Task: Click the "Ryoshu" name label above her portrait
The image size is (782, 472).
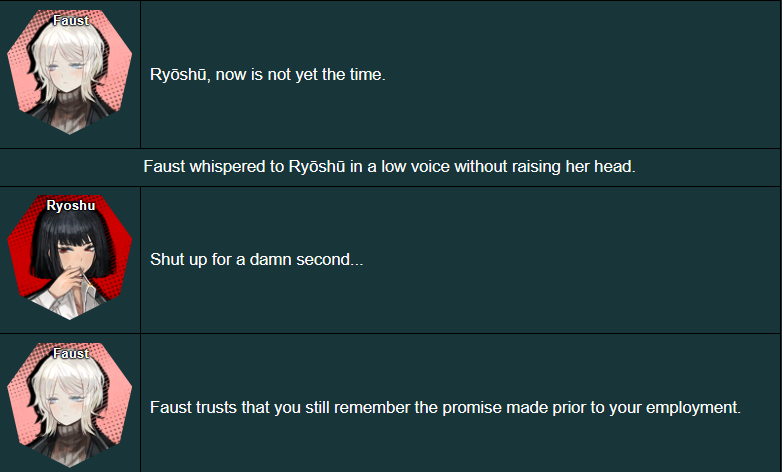Action: (x=70, y=205)
